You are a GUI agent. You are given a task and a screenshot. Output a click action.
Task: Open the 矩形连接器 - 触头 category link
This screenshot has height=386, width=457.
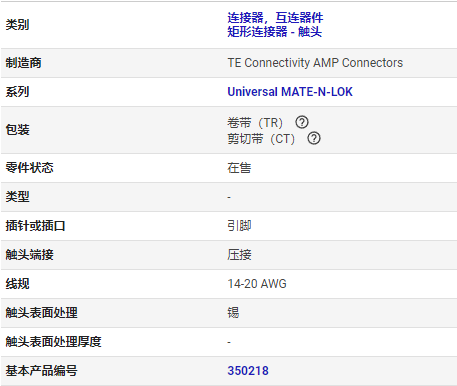coord(275,32)
